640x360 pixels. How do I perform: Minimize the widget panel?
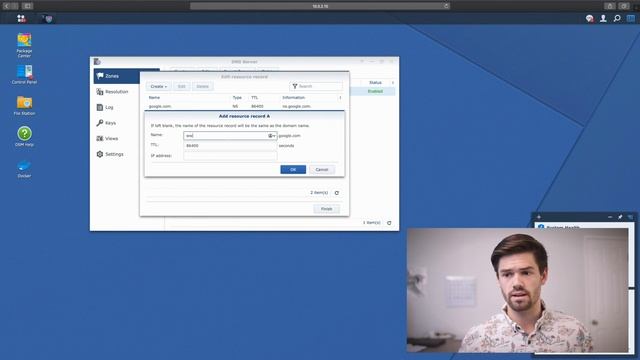tap(610, 217)
